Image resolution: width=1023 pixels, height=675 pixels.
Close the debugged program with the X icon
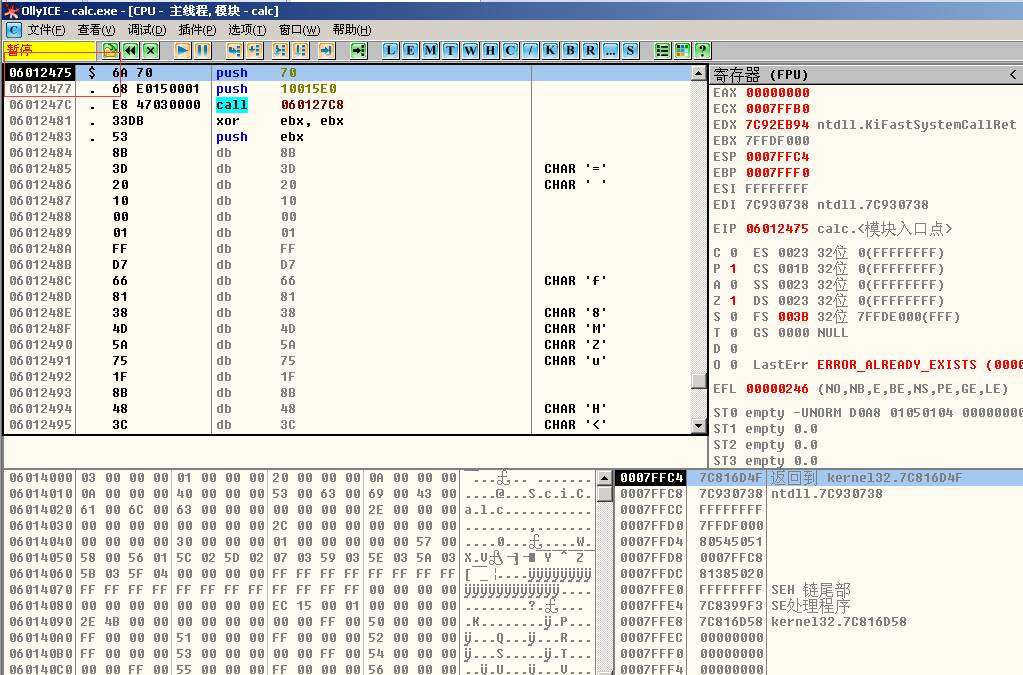(151, 50)
